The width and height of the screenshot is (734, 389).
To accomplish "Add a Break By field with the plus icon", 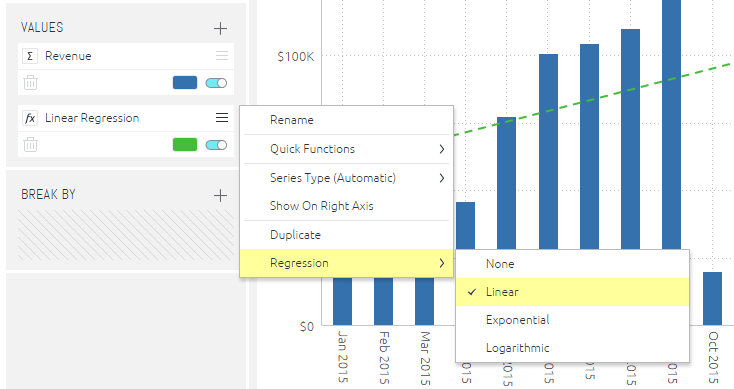I will [x=220, y=195].
